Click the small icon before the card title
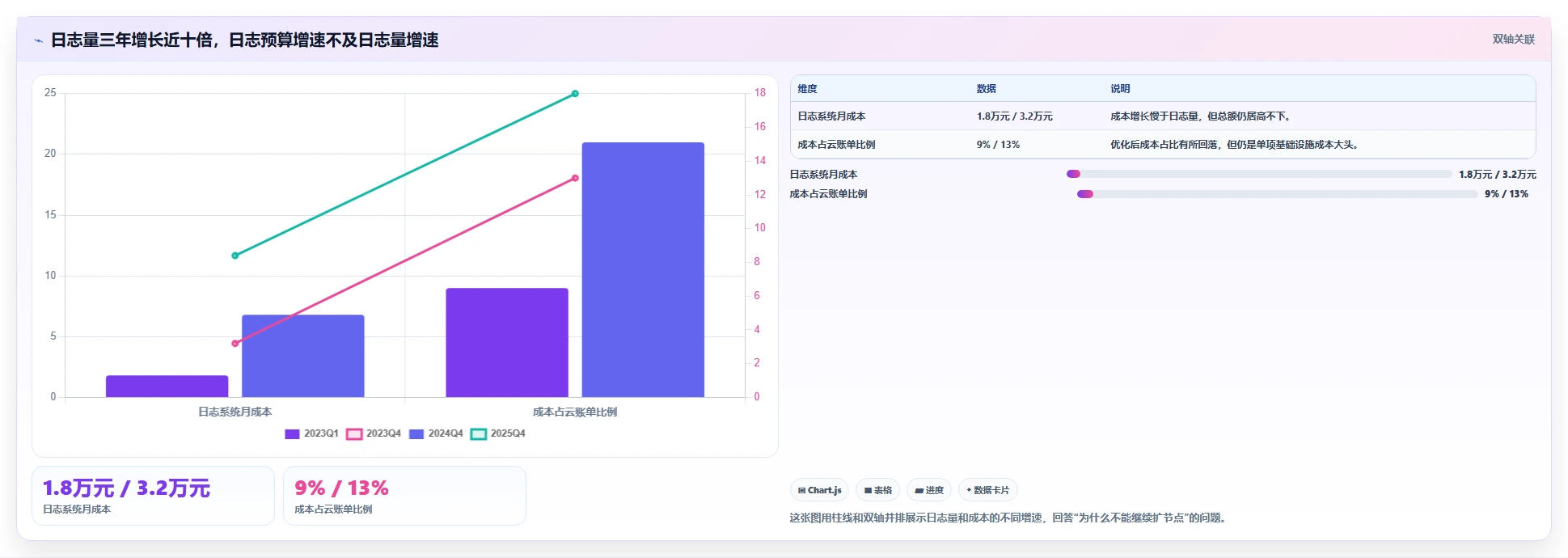This screenshot has width=1568, height=558. 38,40
